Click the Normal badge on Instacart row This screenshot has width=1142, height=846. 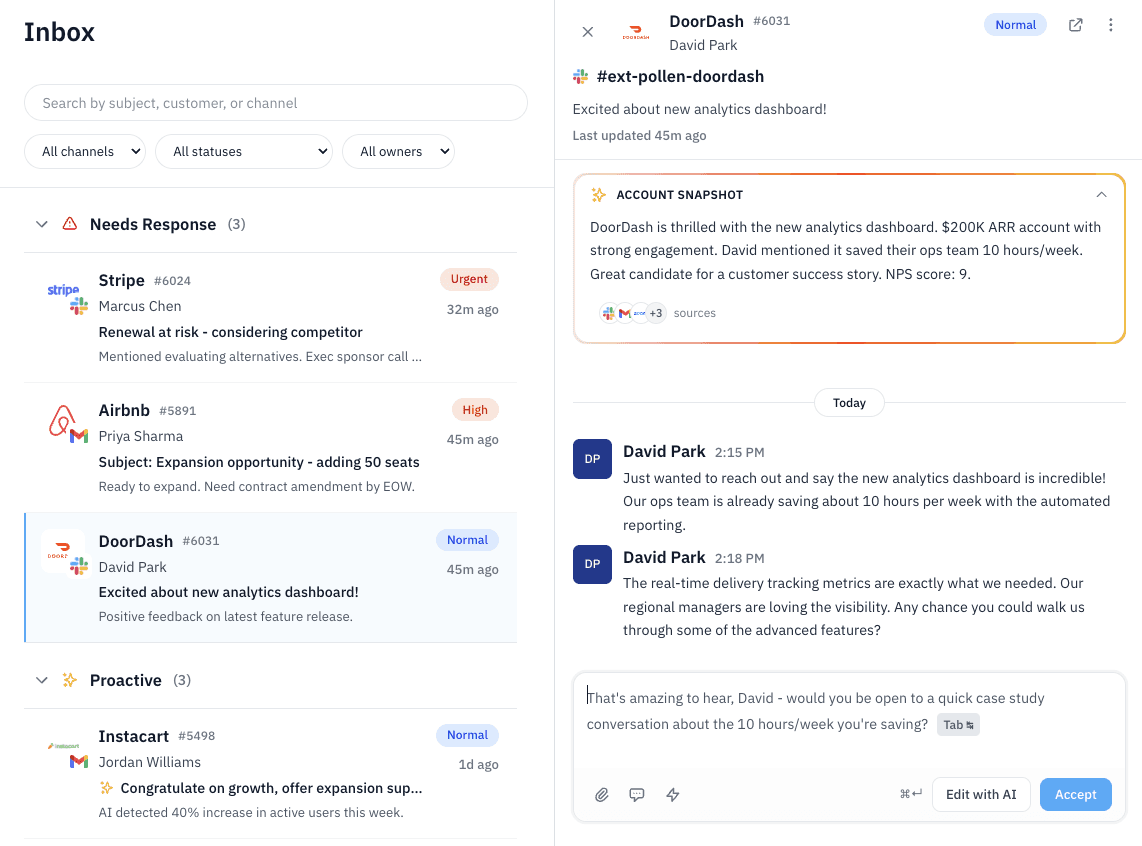point(468,735)
